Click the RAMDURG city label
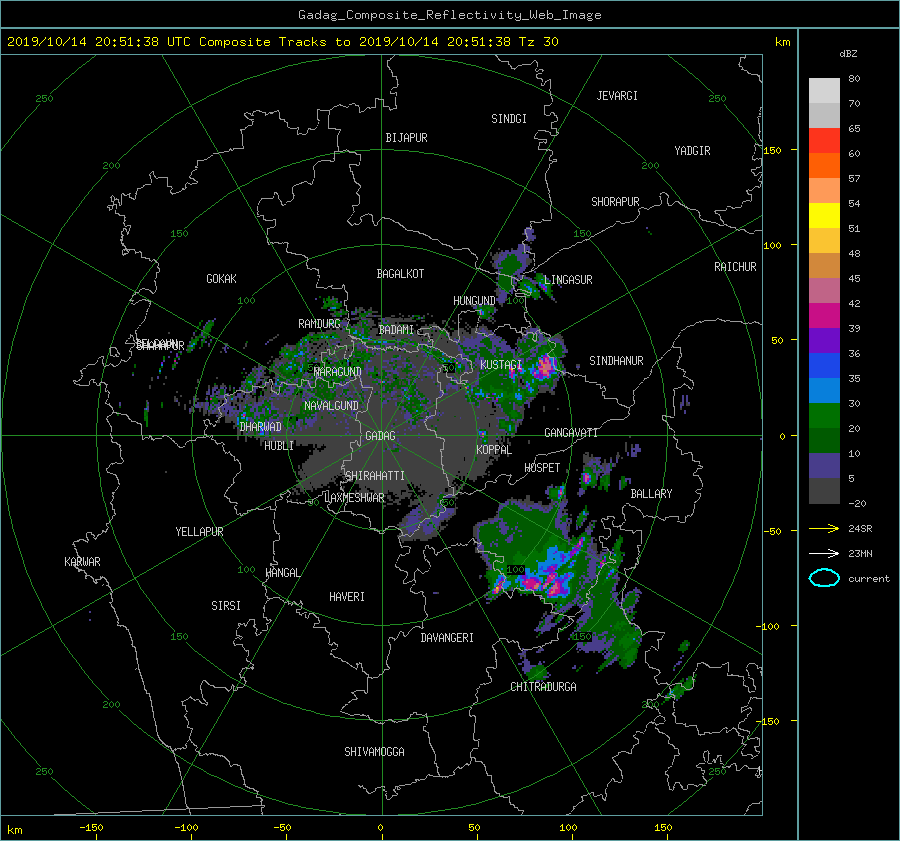This screenshot has height=841, width=900. tap(319, 324)
